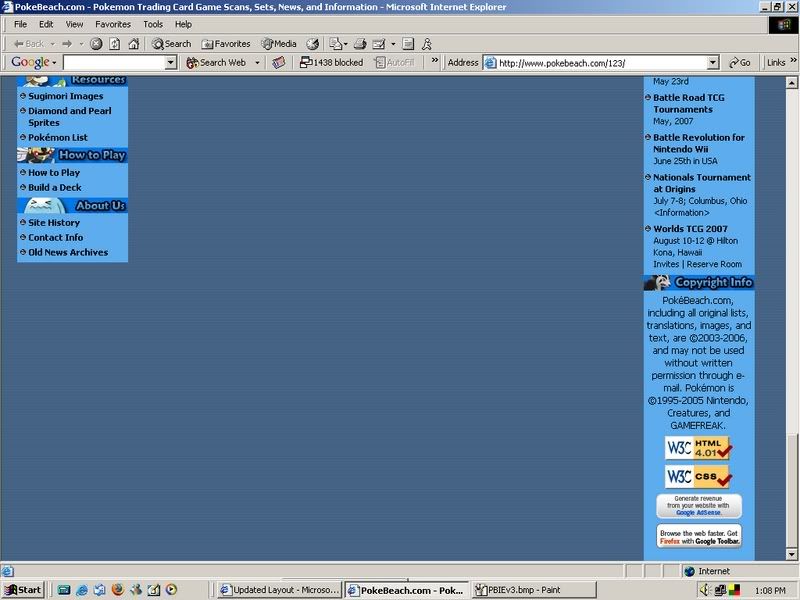This screenshot has height=600, width=800.
Task: Click the AutoFill button on Google toolbar
Action: pyautogui.click(x=395, y=62)
